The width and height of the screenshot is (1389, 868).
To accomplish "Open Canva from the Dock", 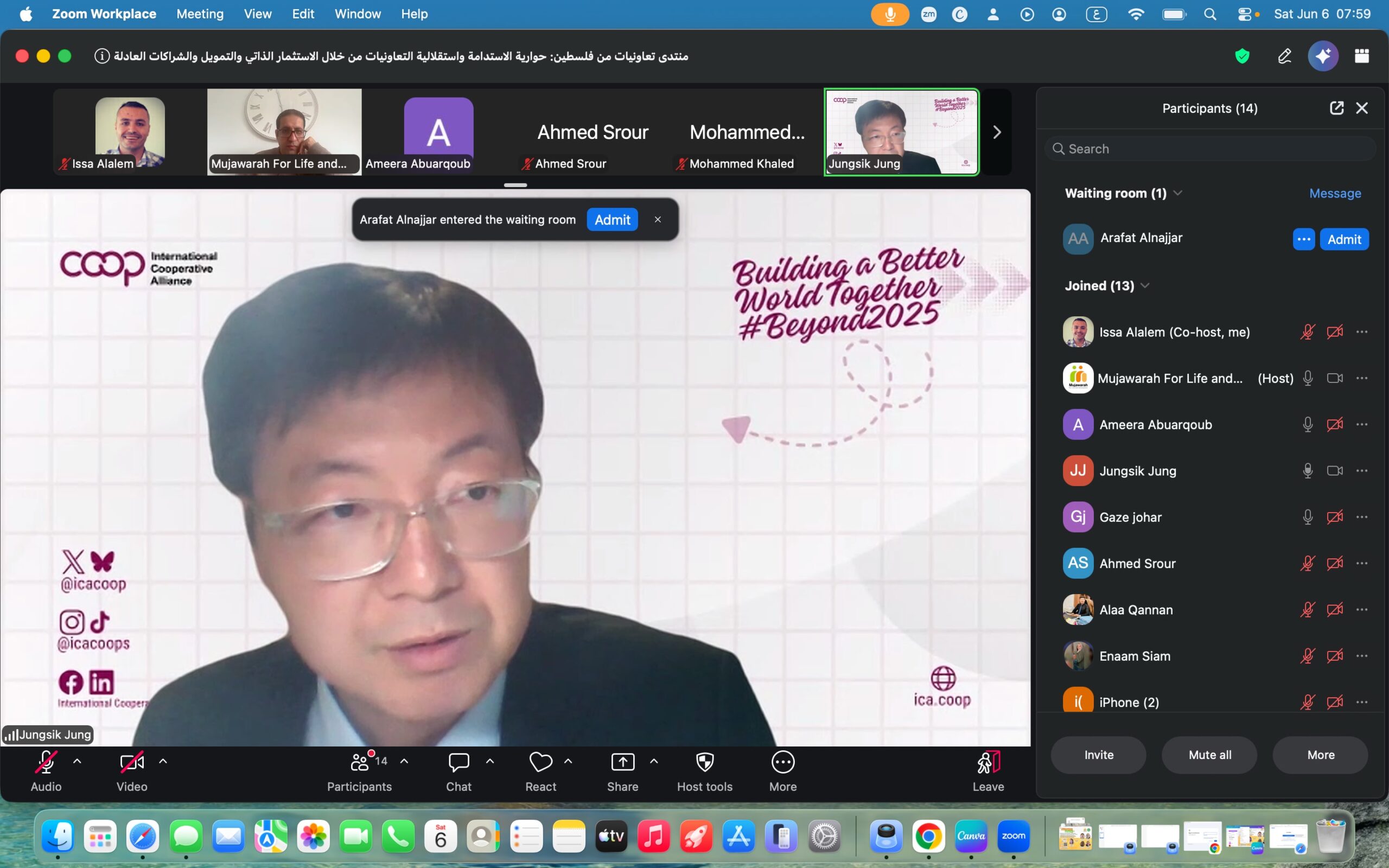I will point(971,837).
